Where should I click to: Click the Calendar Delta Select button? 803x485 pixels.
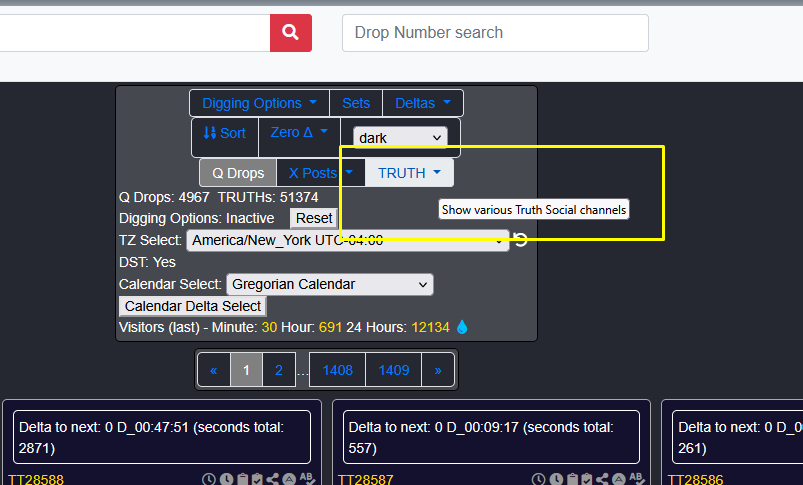pos(193,306)
